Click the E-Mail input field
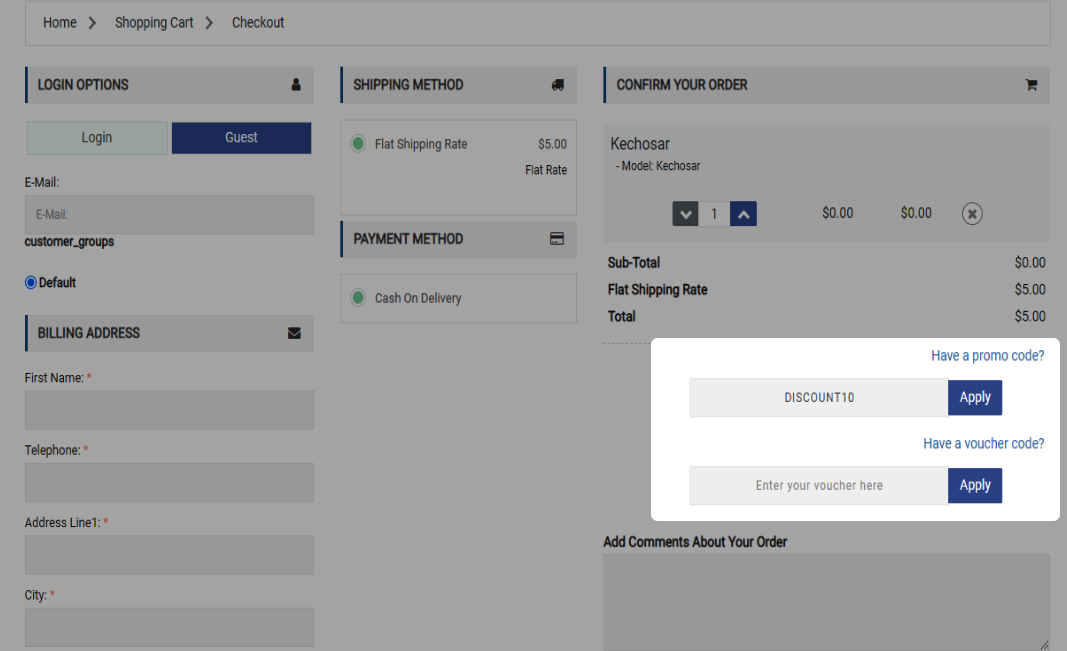The height and width of the screenshot is (651, 1067). [169, 215]
